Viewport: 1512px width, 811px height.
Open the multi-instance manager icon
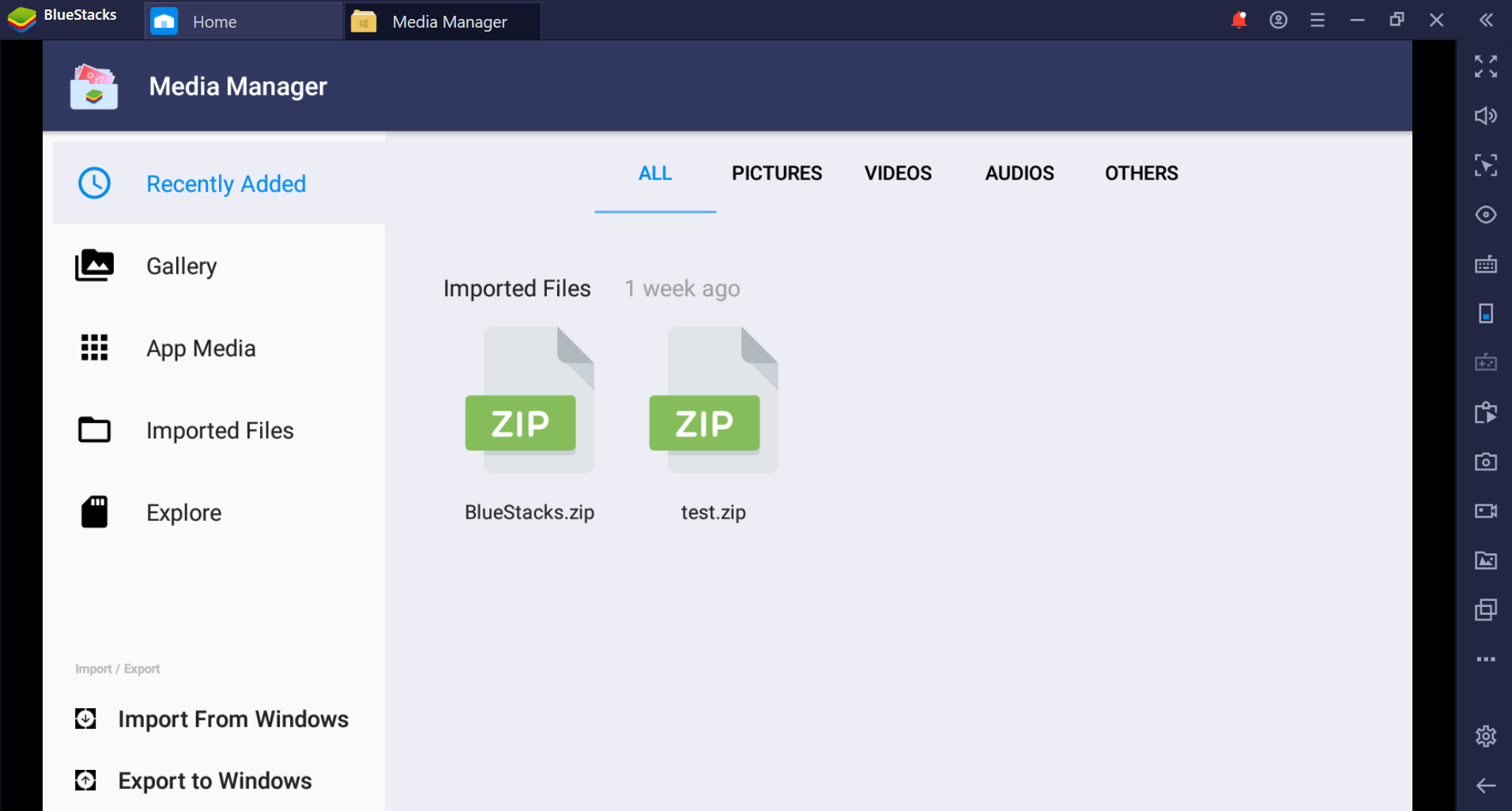pos(1486,609)
